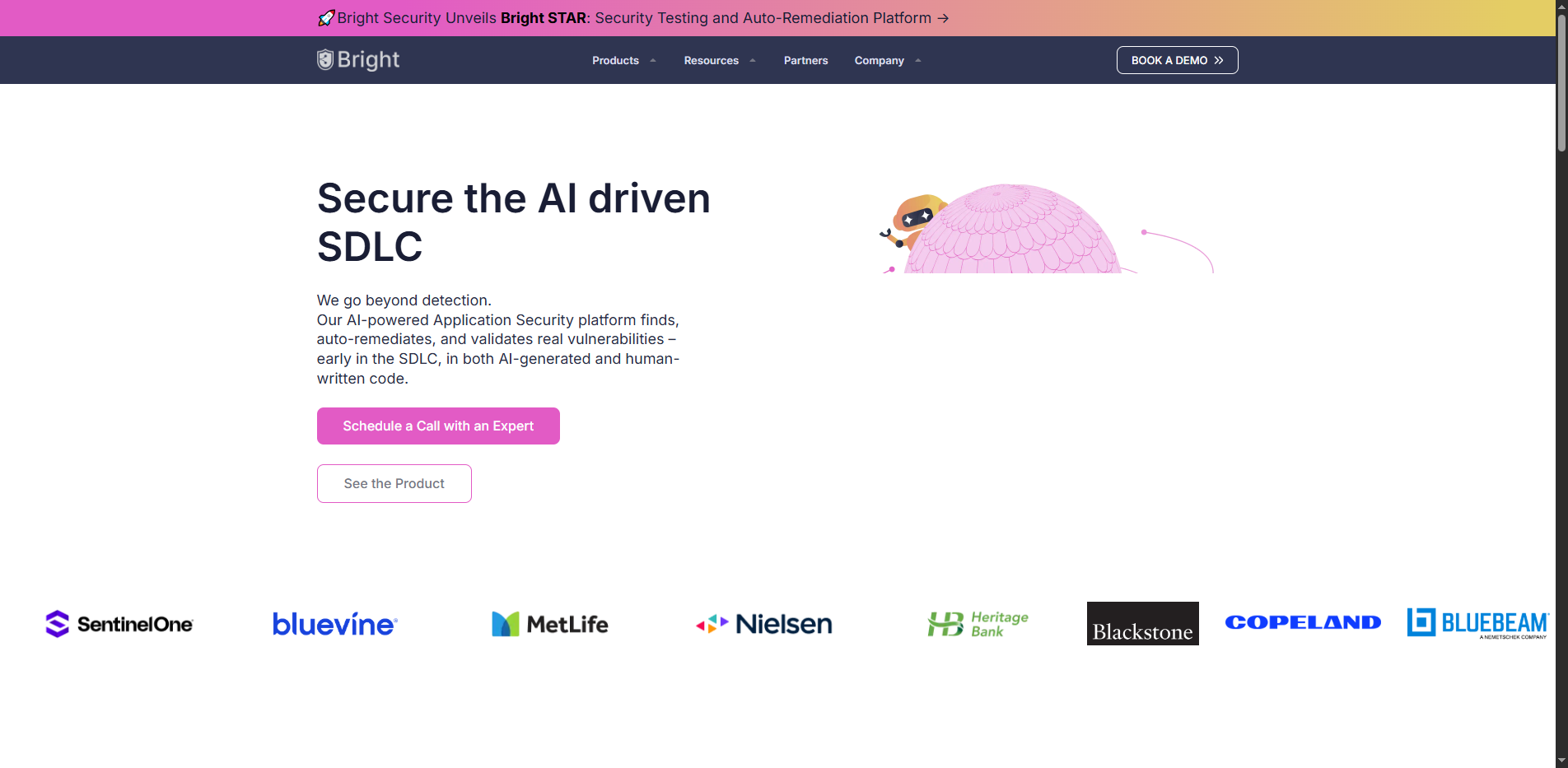The width and height of the screenshot is (1568, 768).
Task: Click the page vertical scrollbar thumb
Action: (x=1561, y=82)
